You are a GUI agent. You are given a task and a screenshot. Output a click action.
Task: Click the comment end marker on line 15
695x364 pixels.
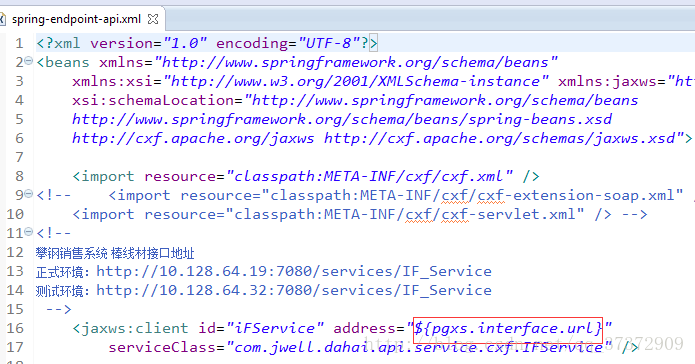click(59, 309)
